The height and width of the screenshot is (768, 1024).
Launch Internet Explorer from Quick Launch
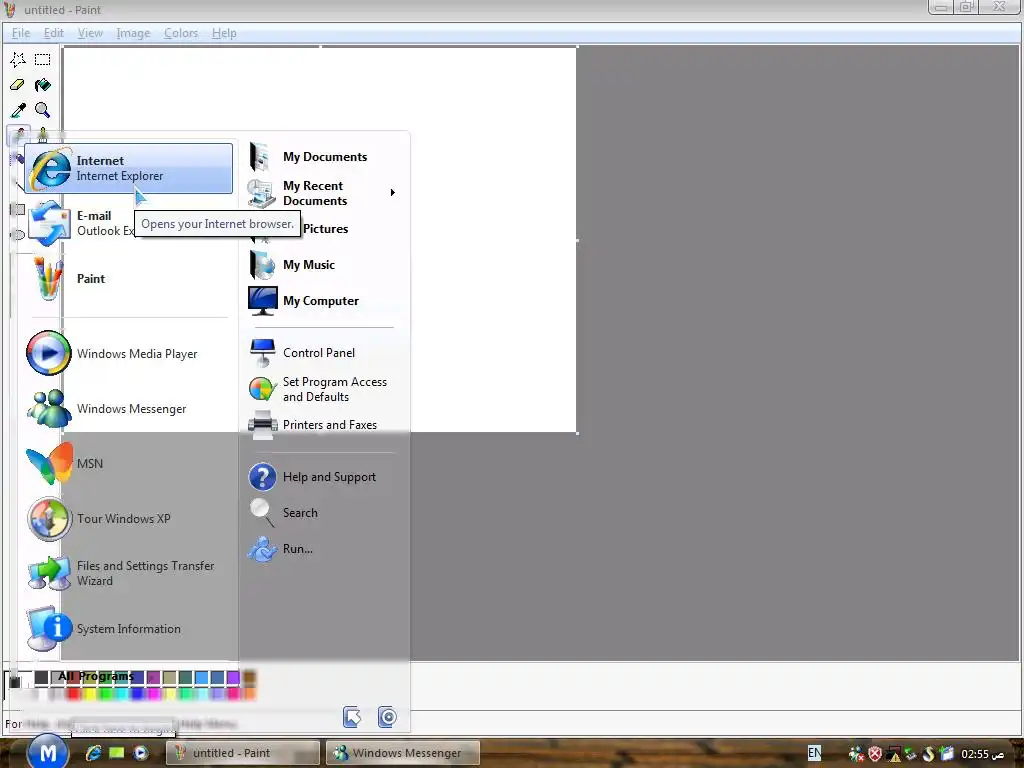[93, 753]
